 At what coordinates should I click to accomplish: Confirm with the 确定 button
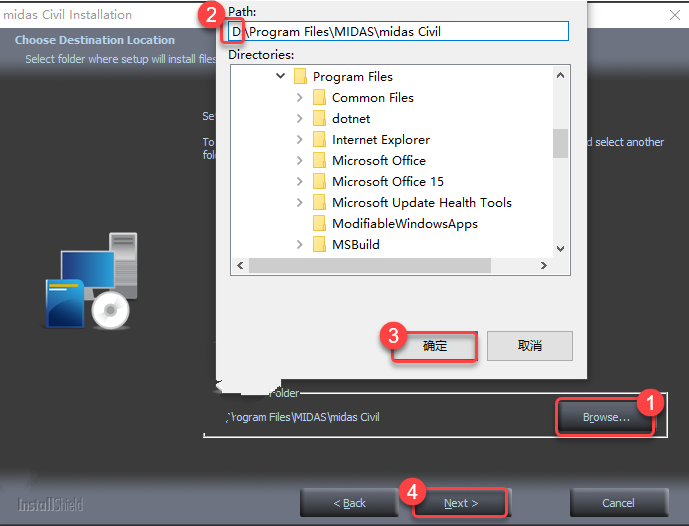435,346
